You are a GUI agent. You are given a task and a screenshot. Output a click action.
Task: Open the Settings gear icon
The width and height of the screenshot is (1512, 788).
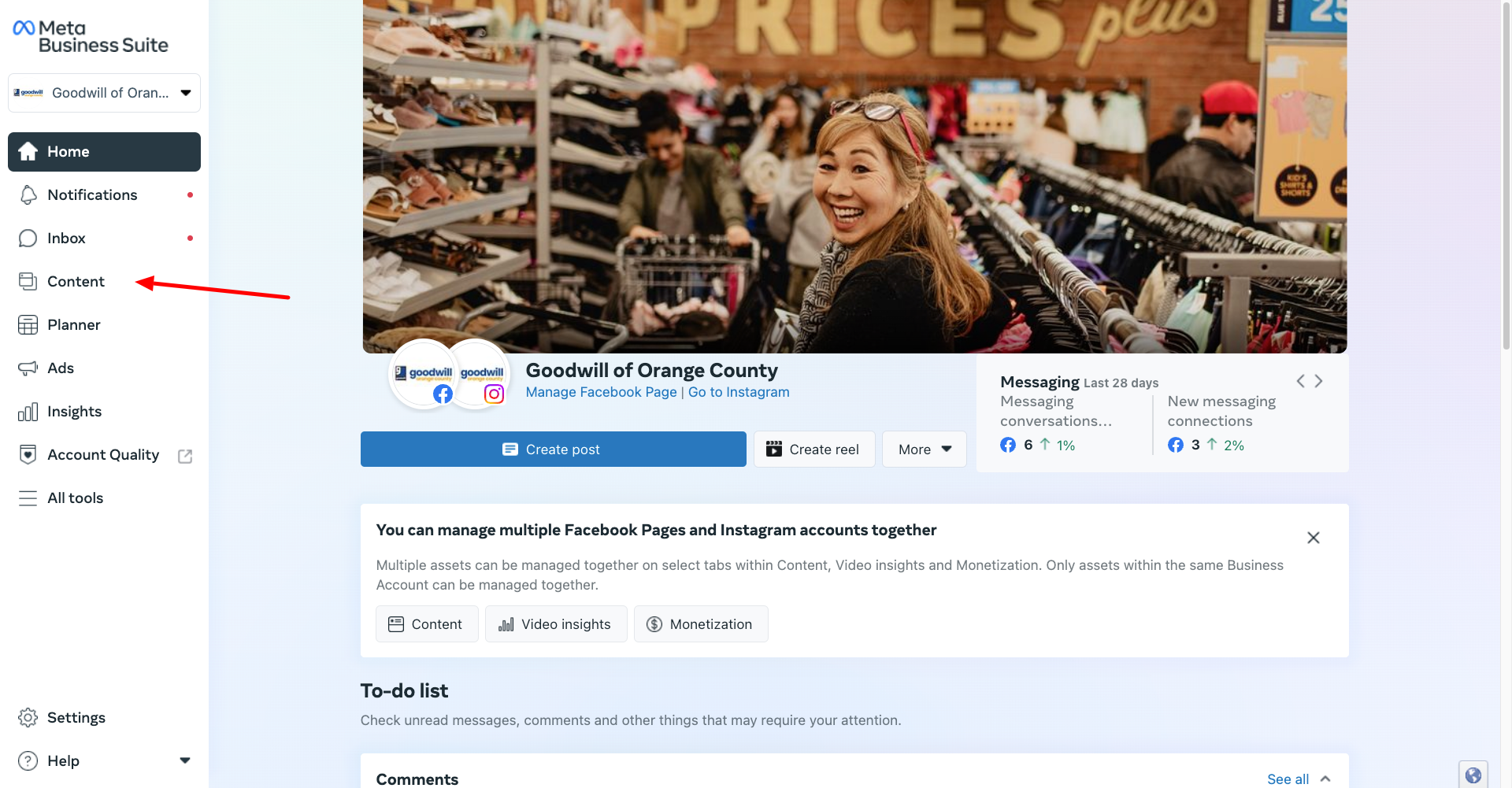(28, 718)
